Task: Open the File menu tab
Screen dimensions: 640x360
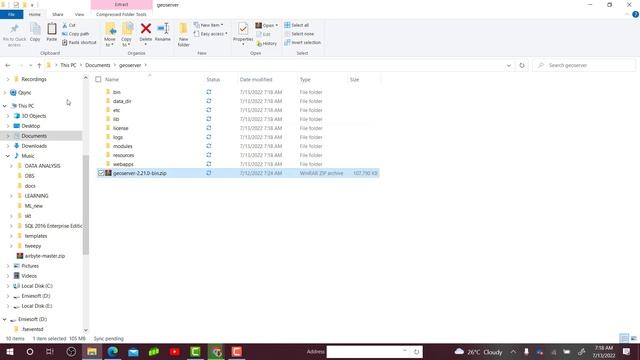Action: tap(11, 14)
